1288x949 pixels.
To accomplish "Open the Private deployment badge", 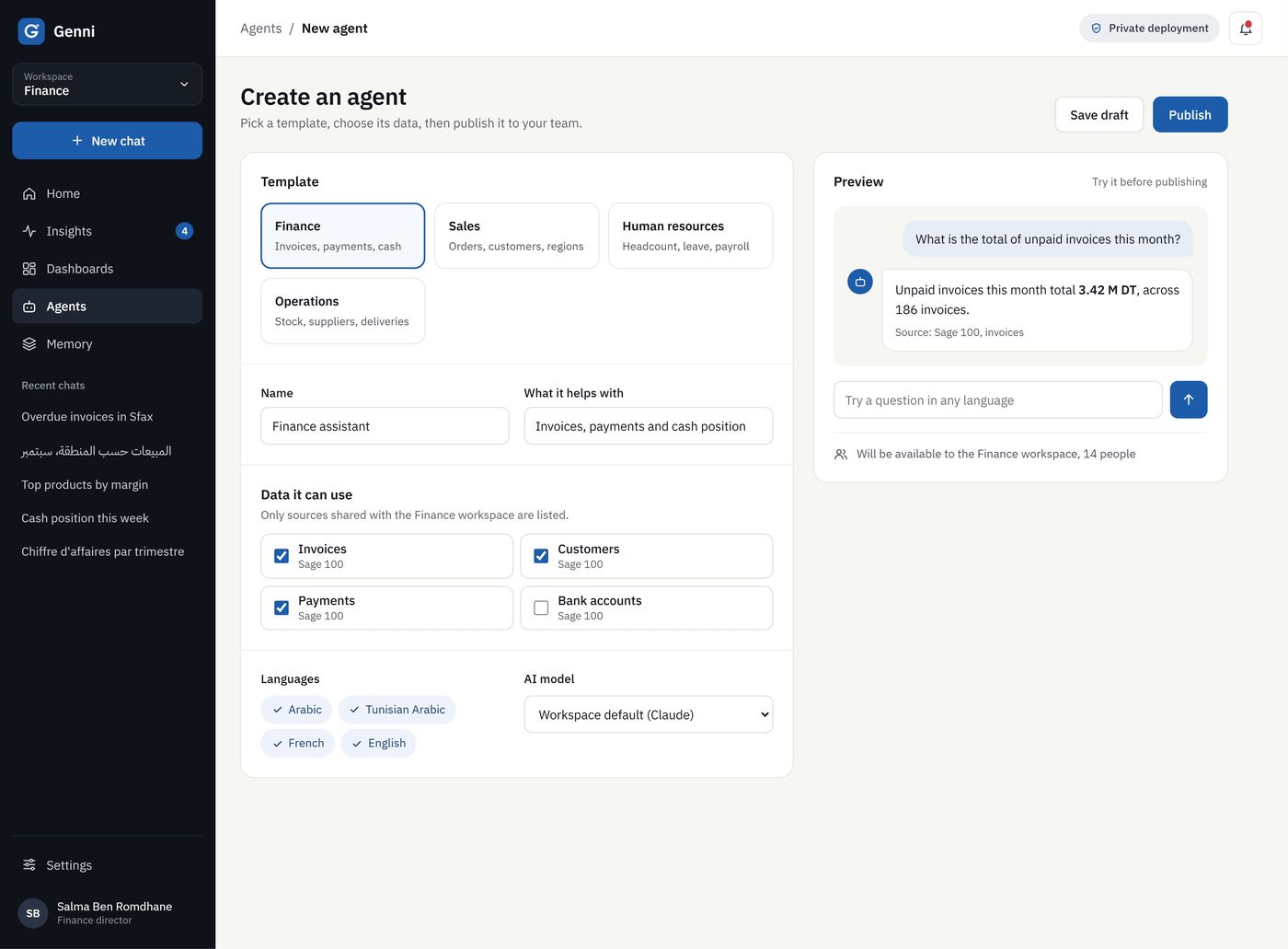I will [1149, 29].
